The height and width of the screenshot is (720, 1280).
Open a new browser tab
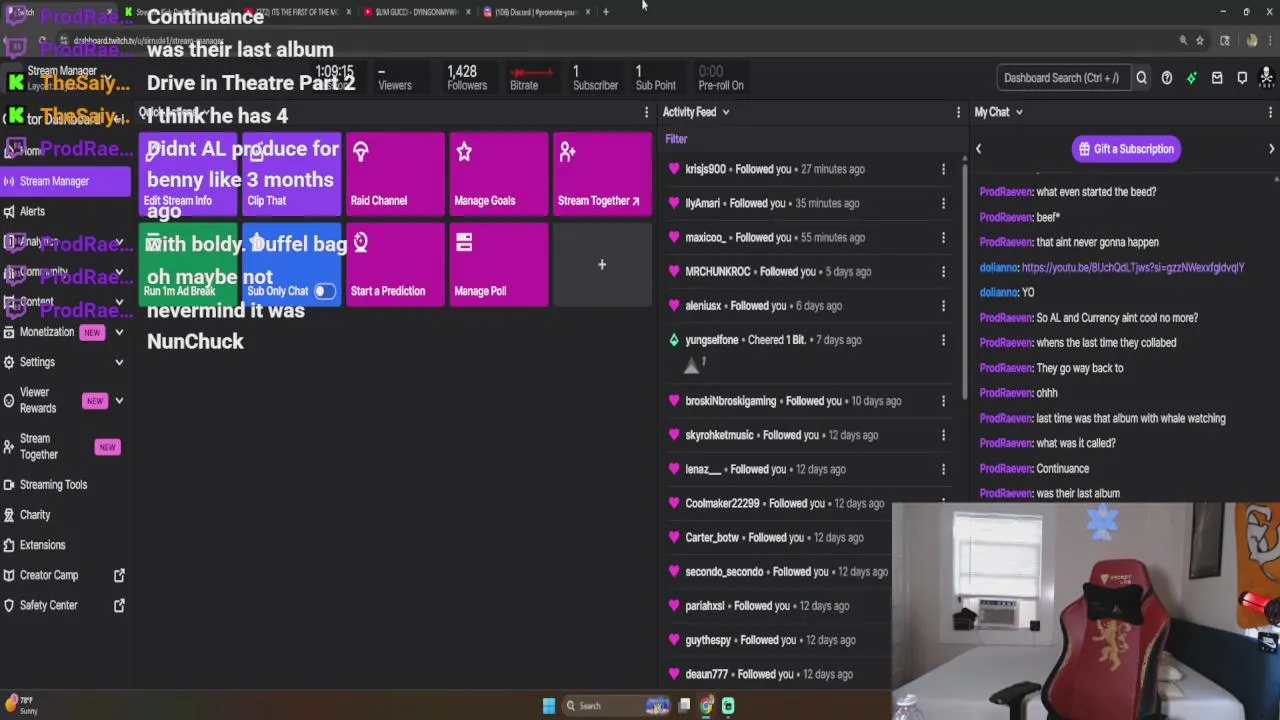tap(605, 12)
